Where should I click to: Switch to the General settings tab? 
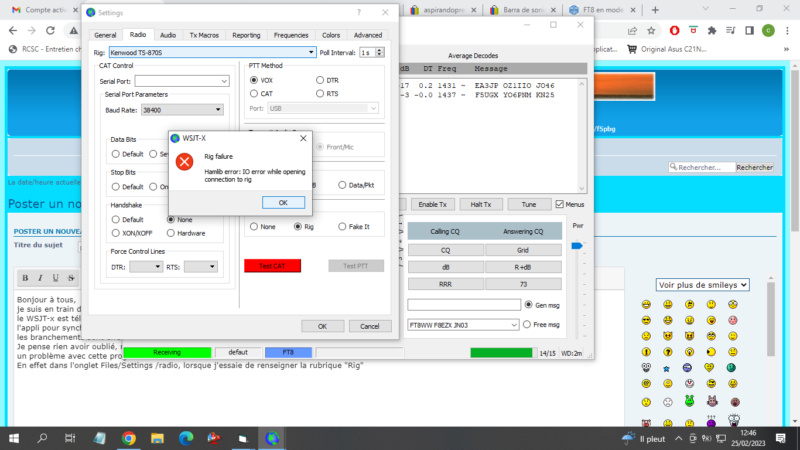[105, 35]
